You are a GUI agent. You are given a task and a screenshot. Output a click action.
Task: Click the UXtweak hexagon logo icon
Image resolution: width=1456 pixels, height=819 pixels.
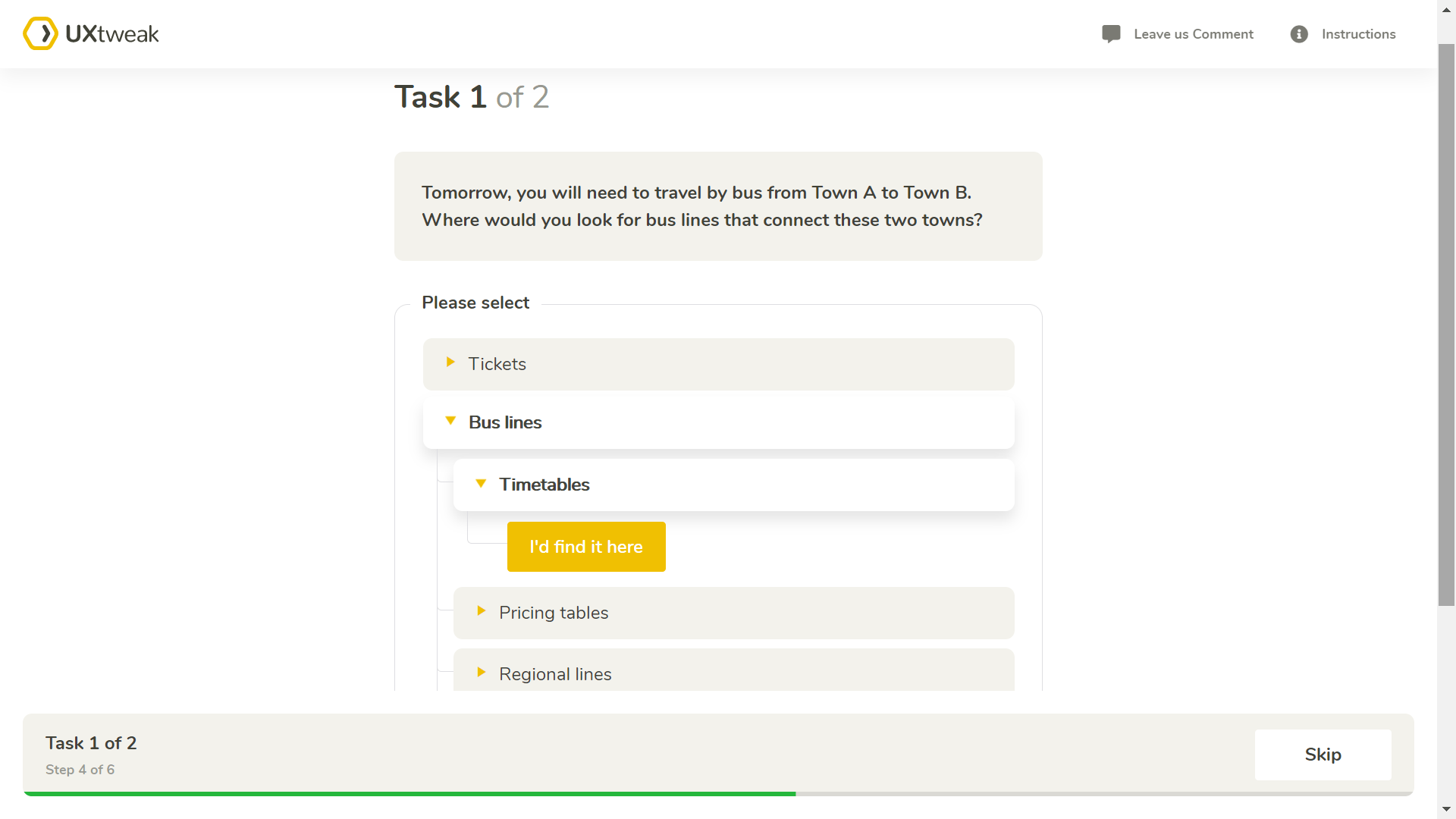pyautogui.click(x=40, y=33)
